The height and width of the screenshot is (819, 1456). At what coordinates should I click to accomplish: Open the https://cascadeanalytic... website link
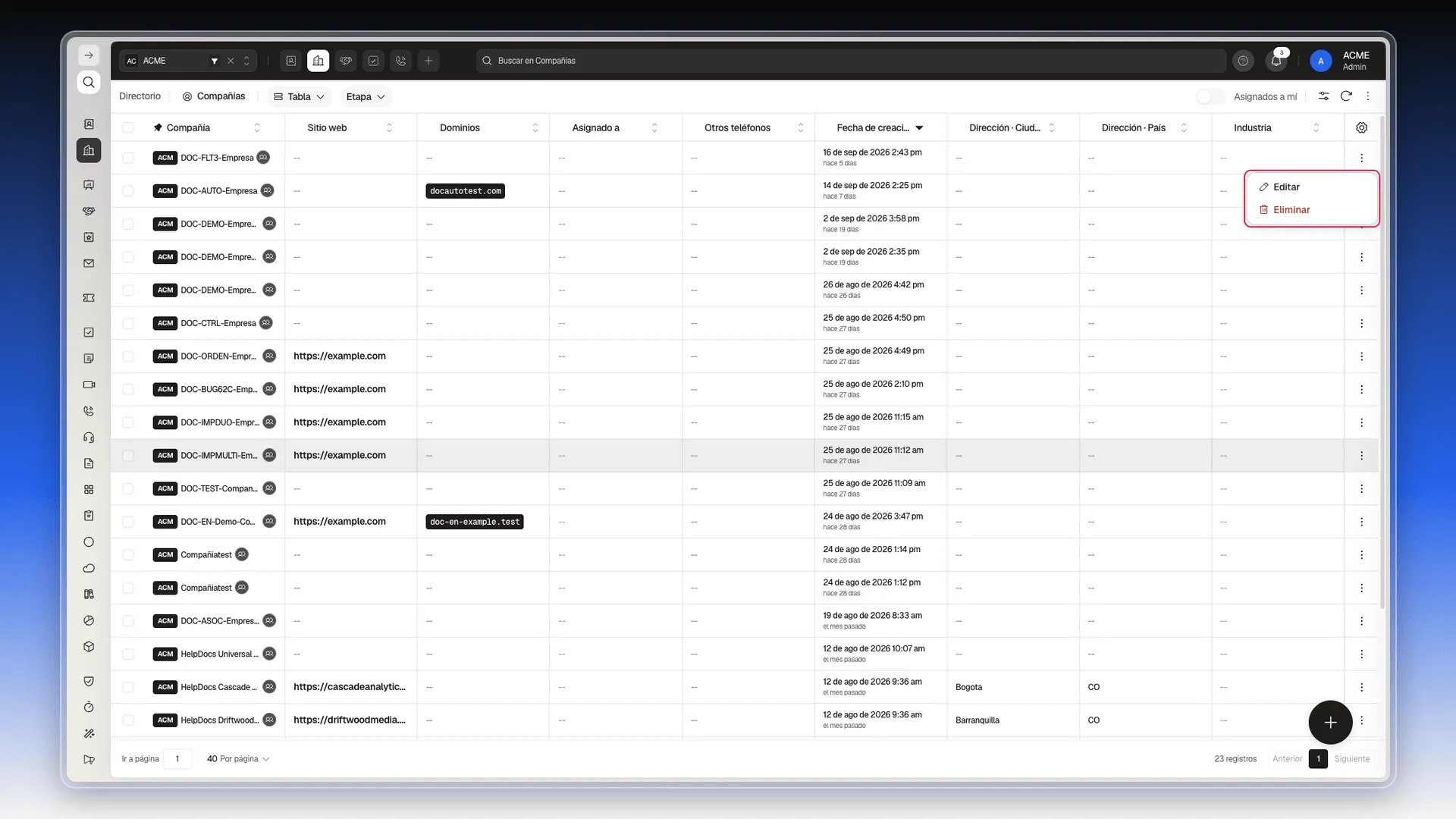[350, 687]
